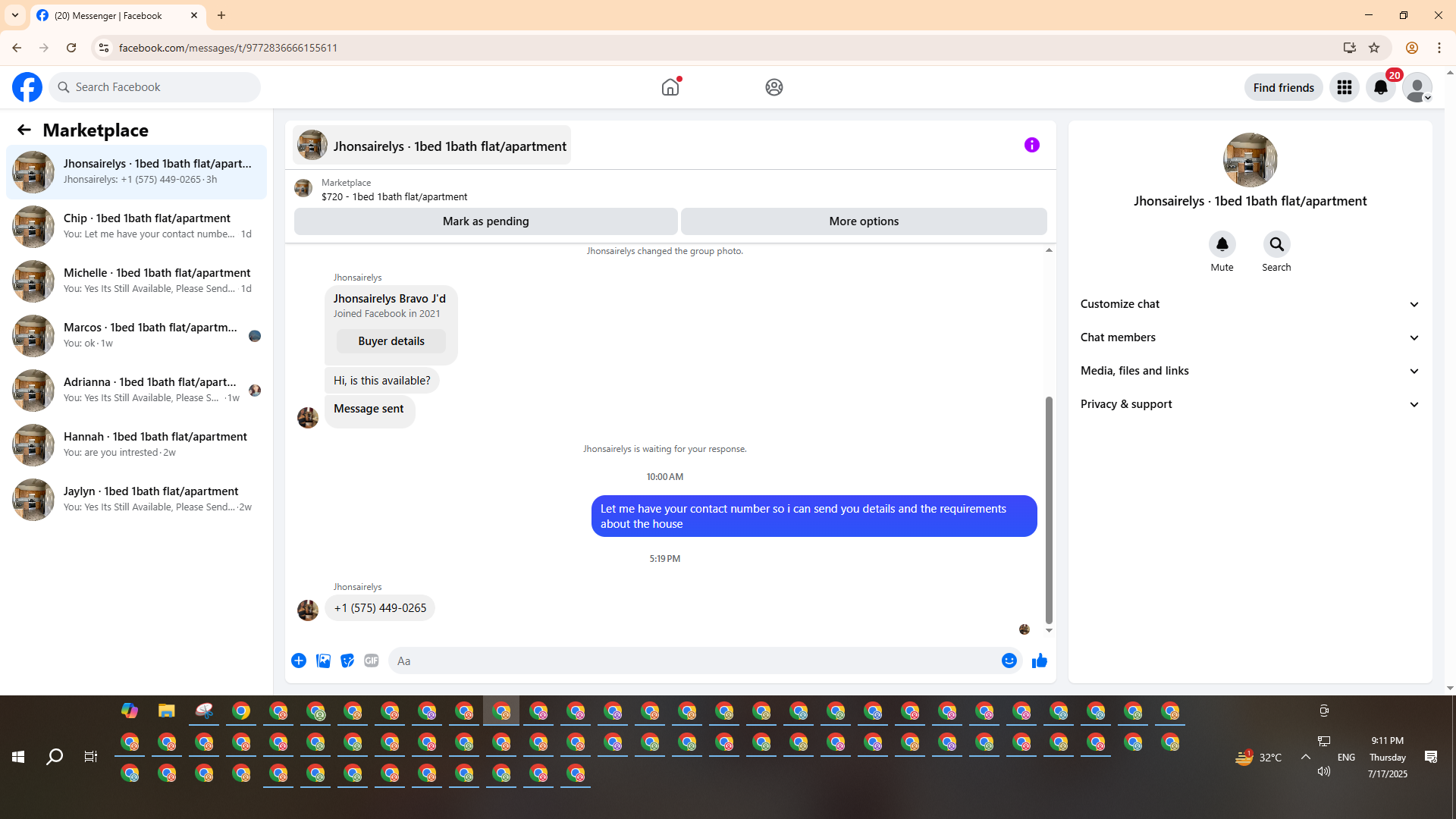Open the Facebook logo home link
This screenshot has width=1456, height=819.
pyautogui.click(x=27, y=87)
